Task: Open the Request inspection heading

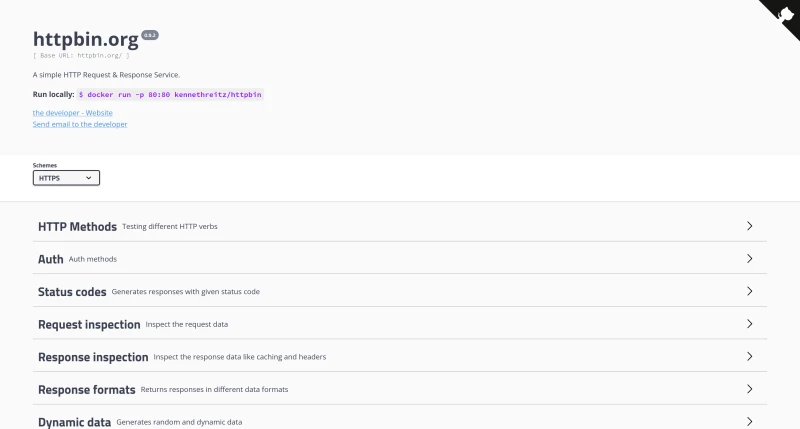Action: coord(89,324)
